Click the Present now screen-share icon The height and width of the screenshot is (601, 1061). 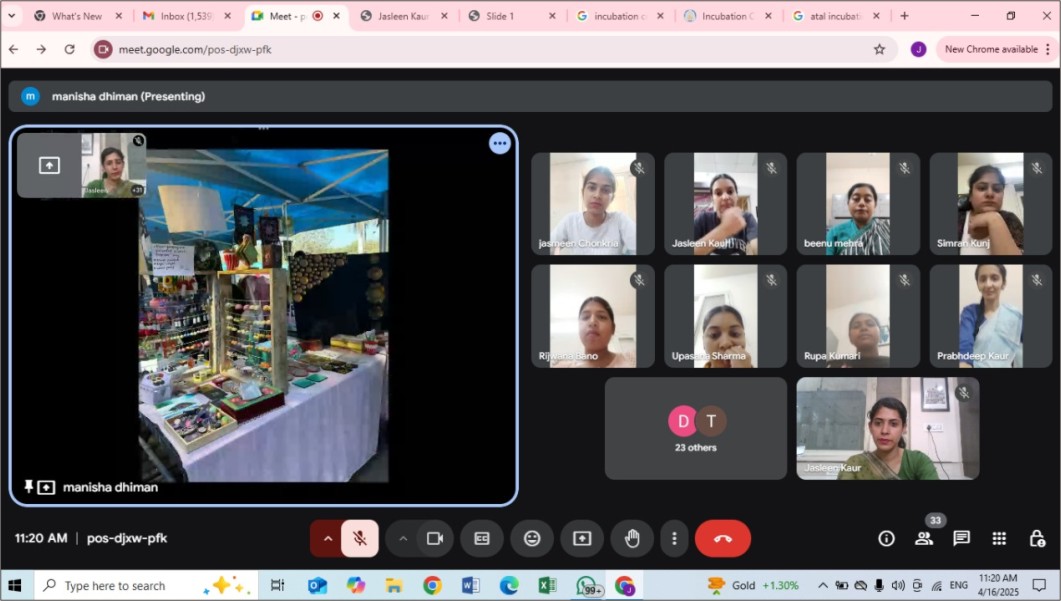pos(582,538)
